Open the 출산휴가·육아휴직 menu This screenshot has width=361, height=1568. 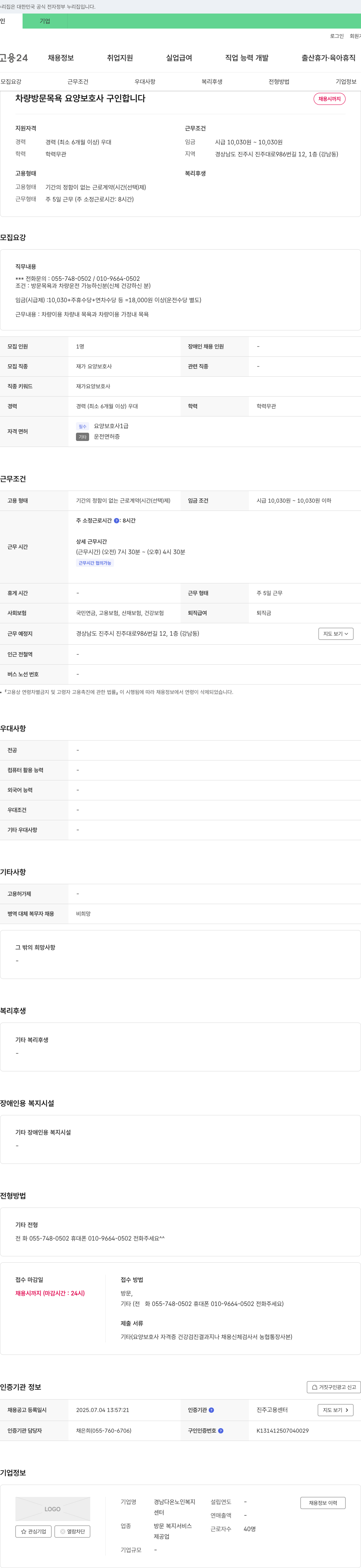point(328,58)
